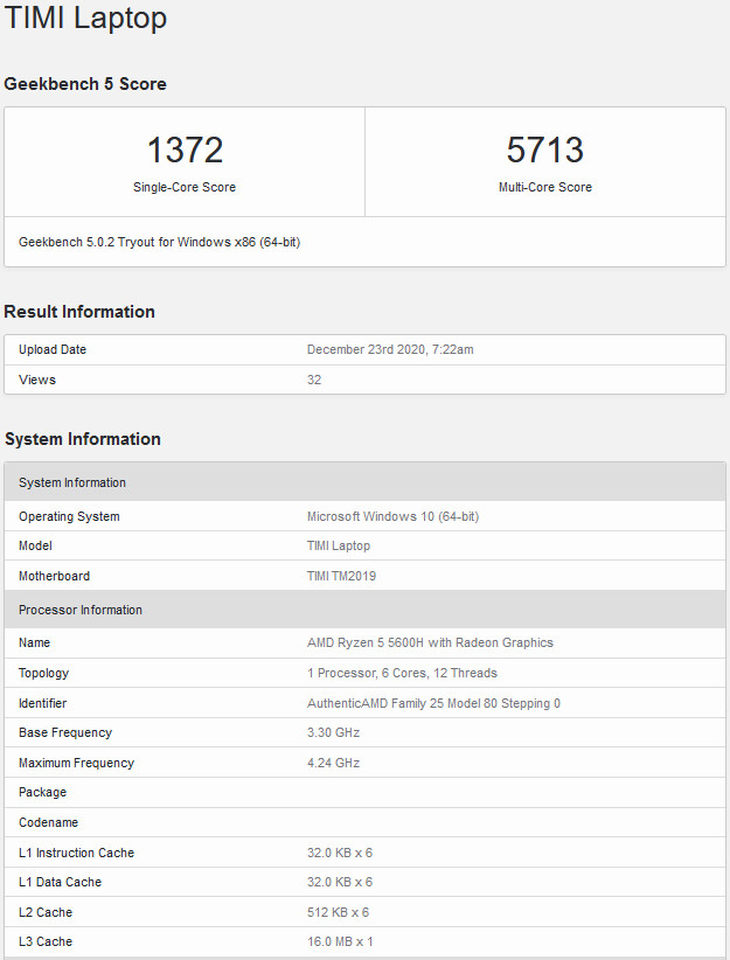Viewport: 730px width, 960px height.
Task: Click the 'Microsoft Windows 10 (64-bit)' value
Action: (393, 517)
